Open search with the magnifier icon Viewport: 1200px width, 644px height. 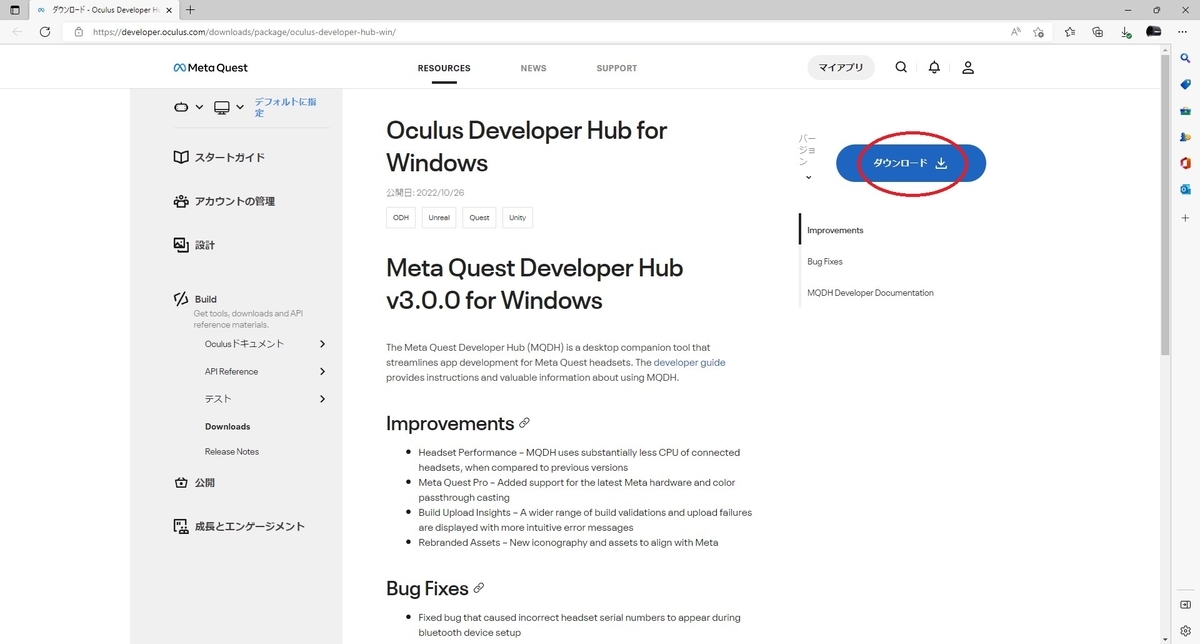(900, 67)
